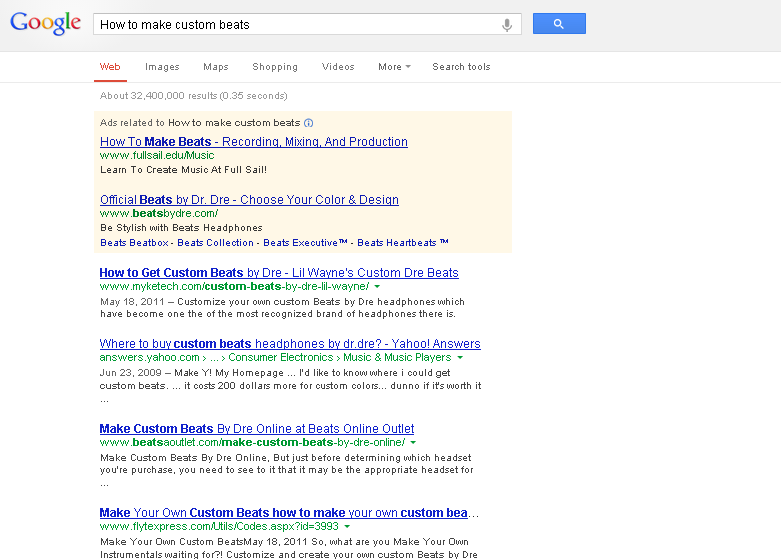781x559 pixels.
Task: Select the Web tab
Action: 110,67
